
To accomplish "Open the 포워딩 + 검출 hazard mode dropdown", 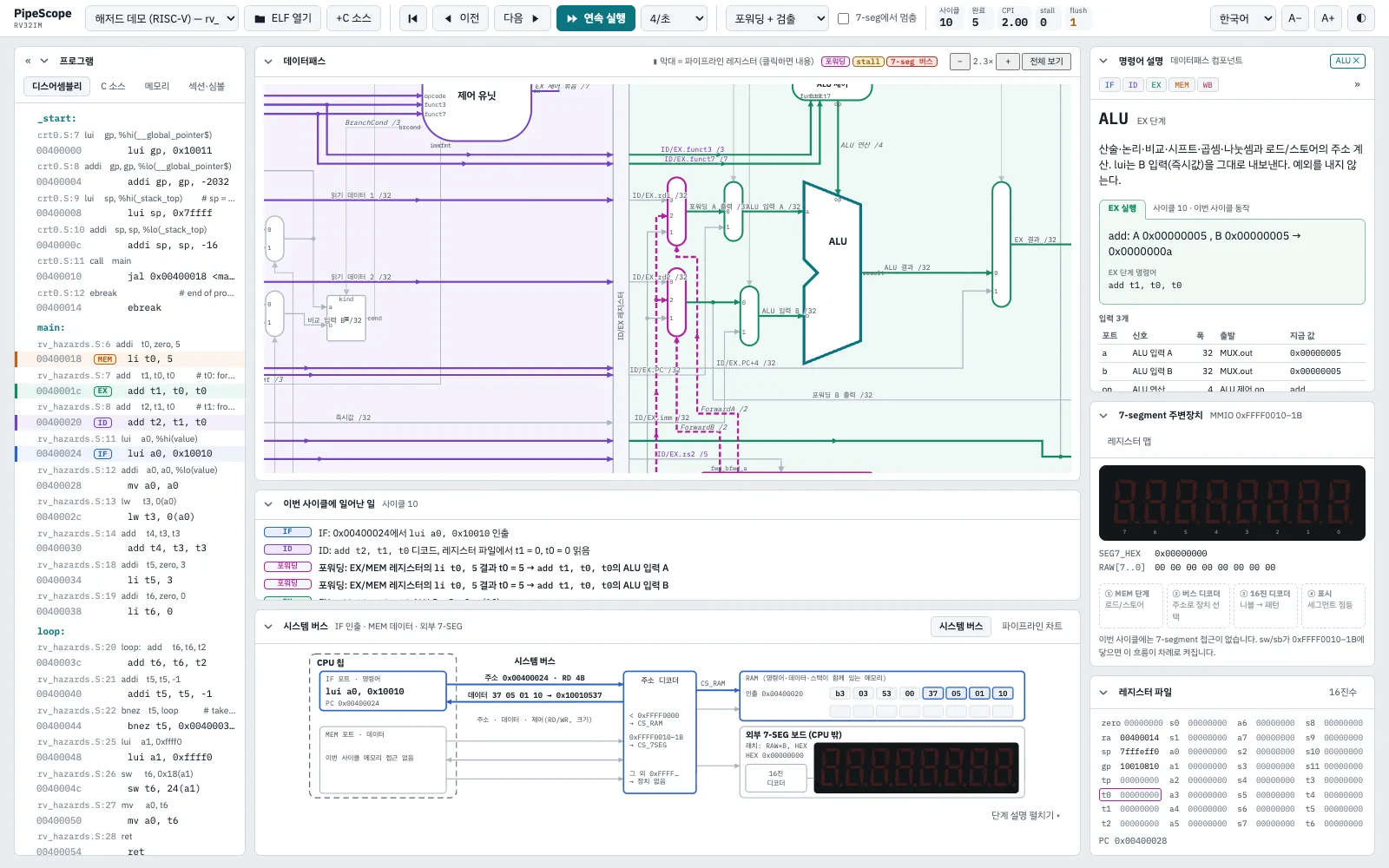I will 777,18.
